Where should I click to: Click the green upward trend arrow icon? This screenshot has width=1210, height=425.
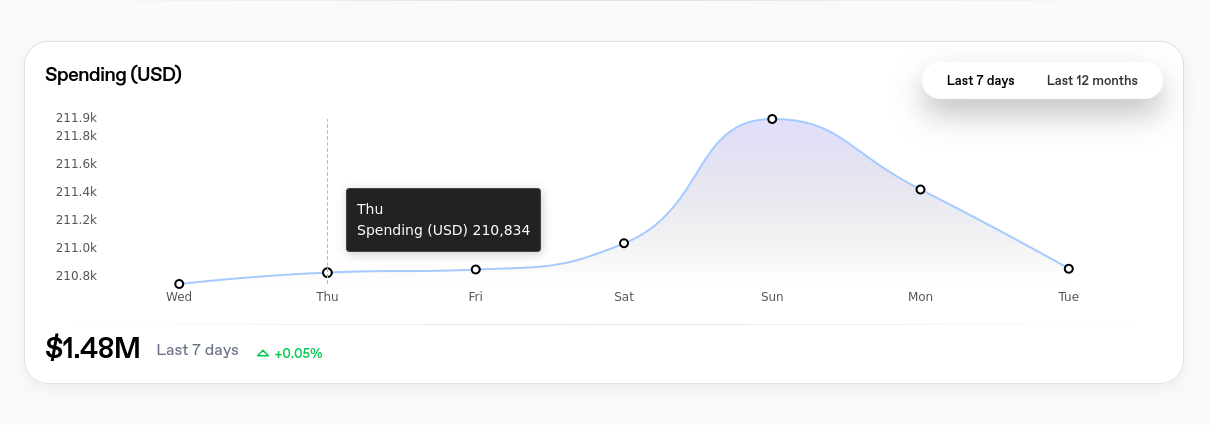(x=263, y=353)
